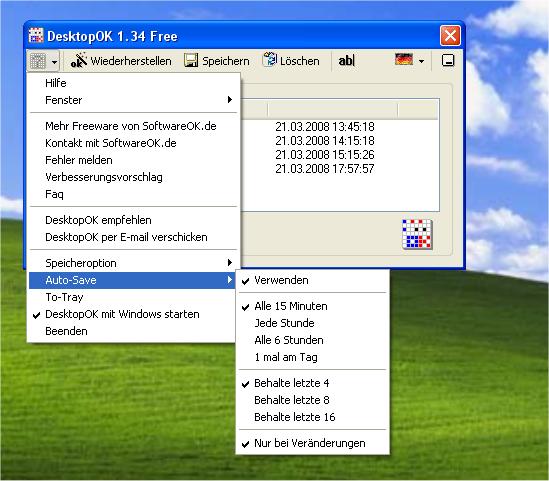Viewport: 549px width, 481px height.
Task: Toggle DesktopOK mit Windows starten
Action: 132,314
